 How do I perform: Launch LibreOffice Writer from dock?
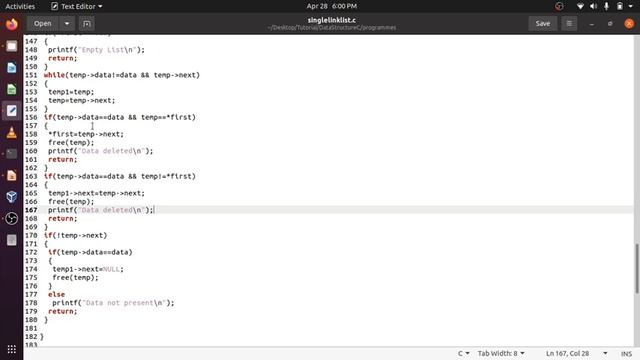pos(11,68)
